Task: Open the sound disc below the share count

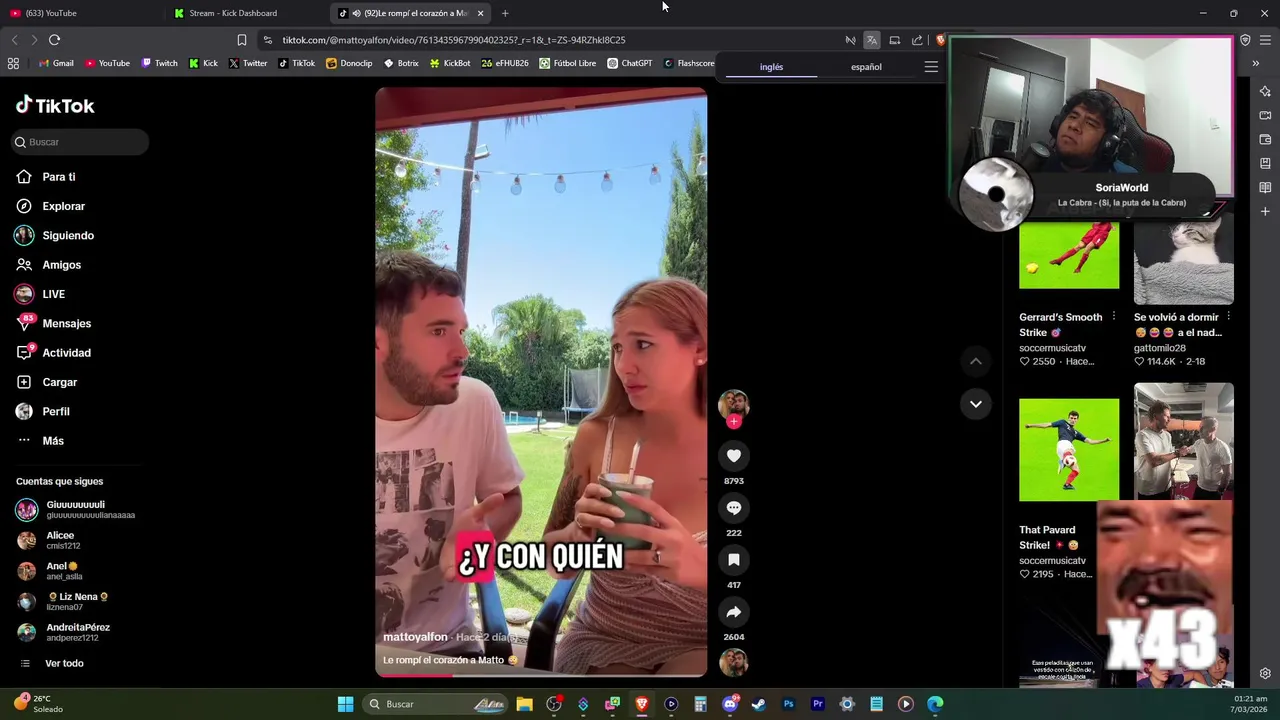Action: 734,662
